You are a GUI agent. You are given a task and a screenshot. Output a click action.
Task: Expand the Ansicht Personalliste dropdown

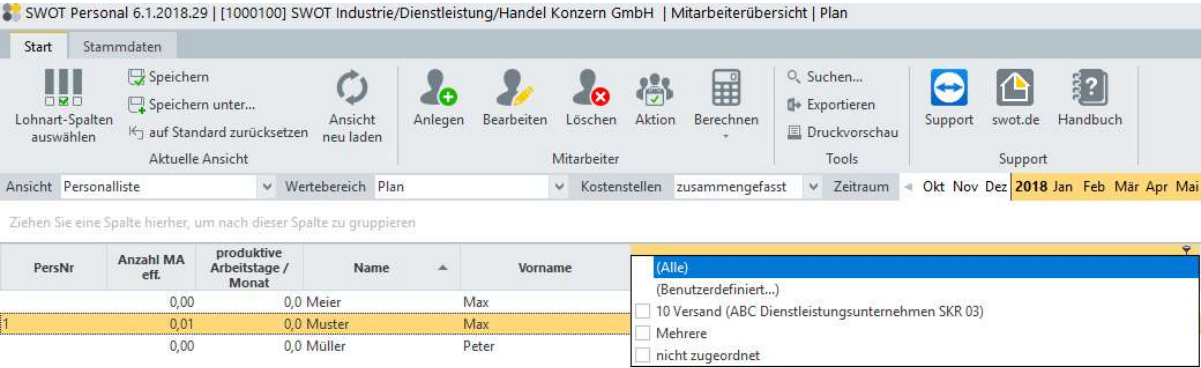click(267, 187)
